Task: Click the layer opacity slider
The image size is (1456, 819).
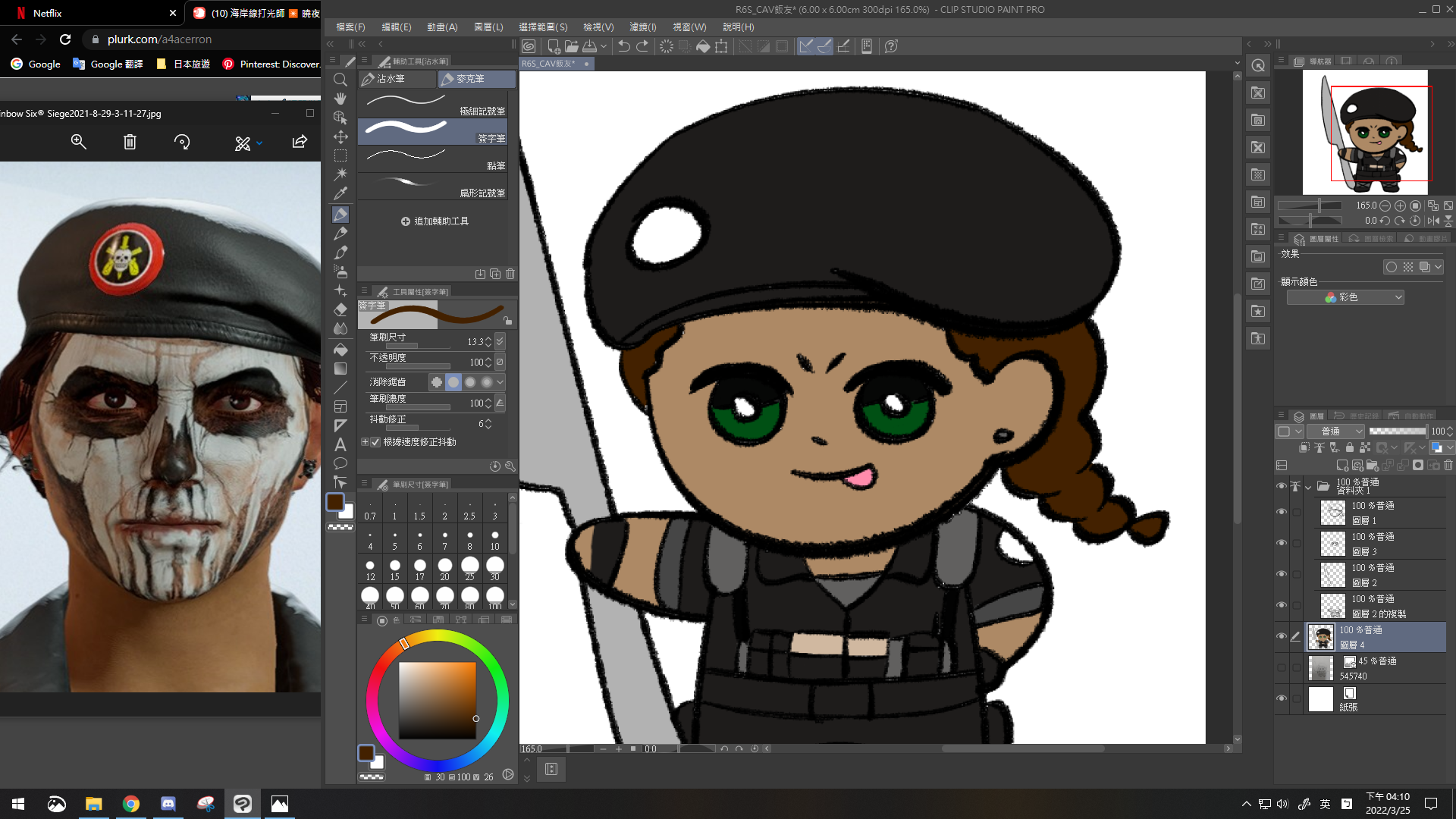Action: pyautogui.click(x=1397, y=431)
